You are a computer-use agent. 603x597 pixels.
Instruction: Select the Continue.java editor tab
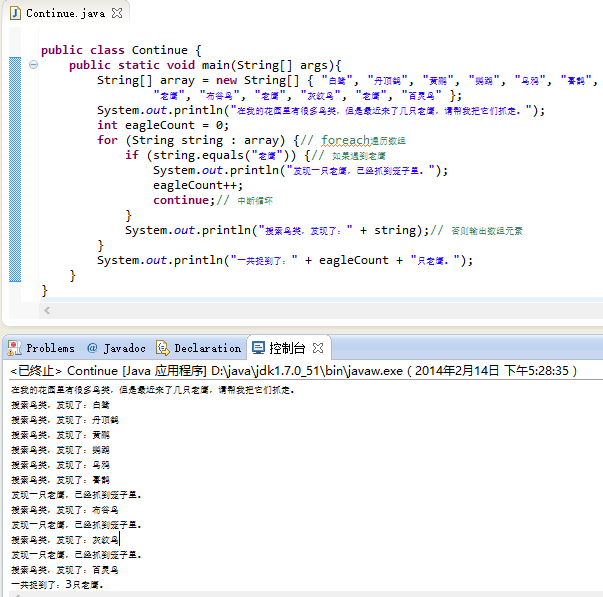65,13
